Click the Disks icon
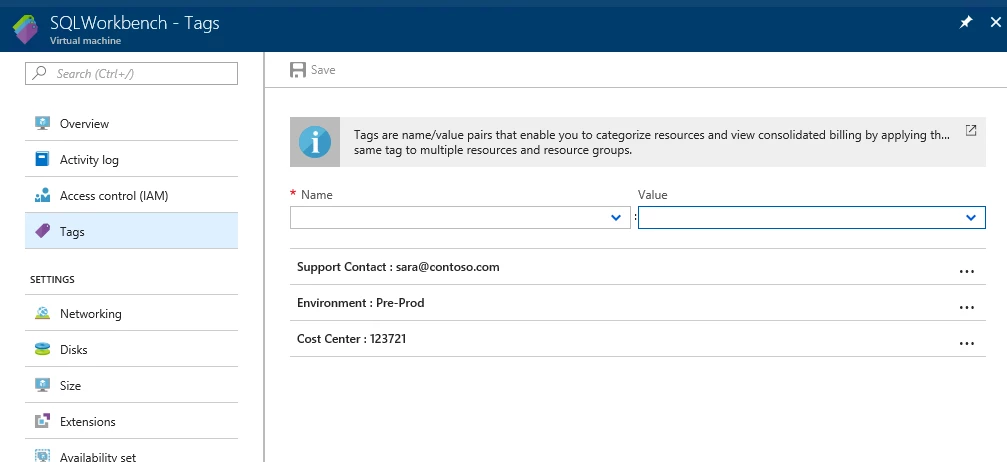Screen dimensions: 1007x462 tap(42, 350)
